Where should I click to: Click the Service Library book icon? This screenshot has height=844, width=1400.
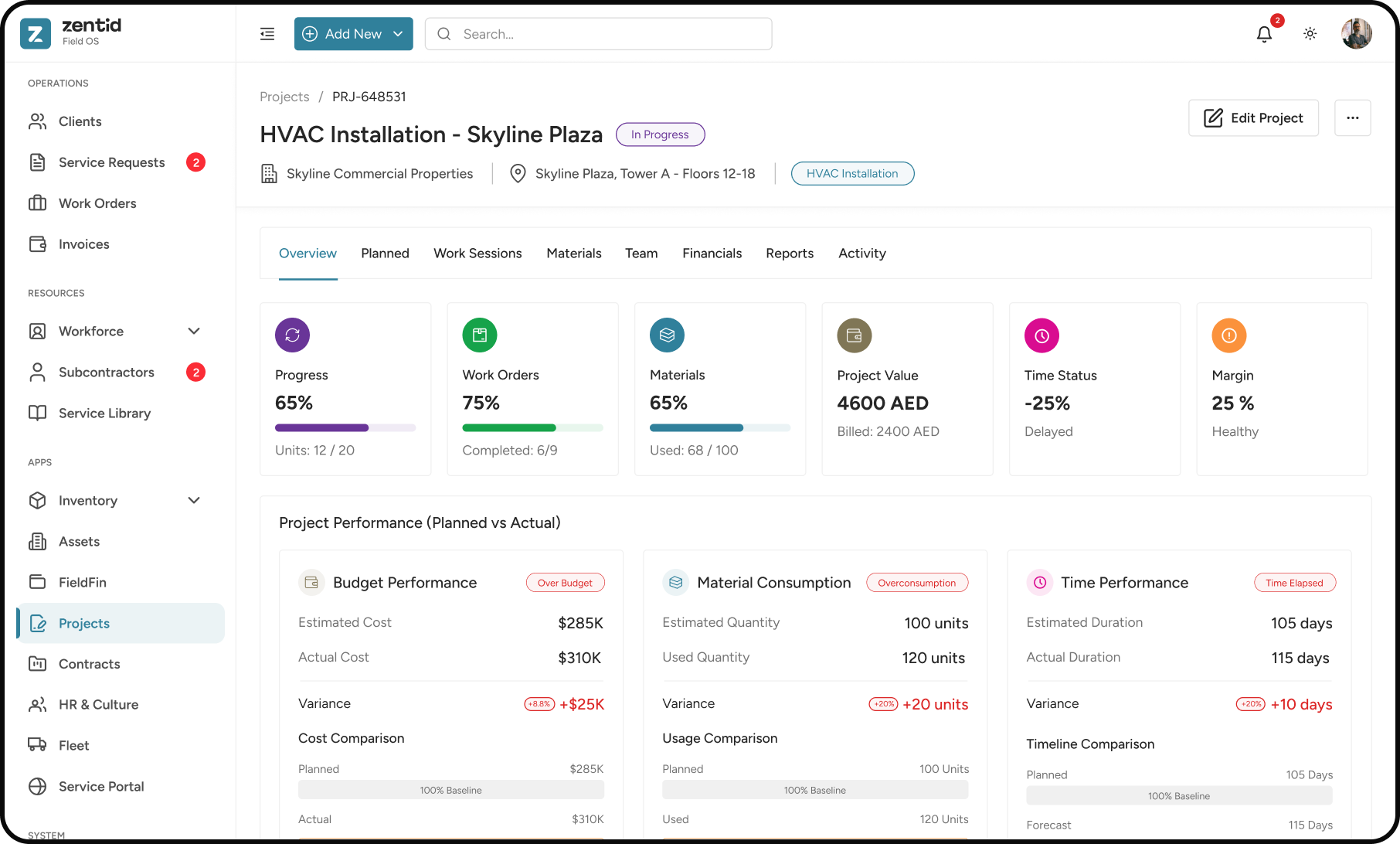(x=37, y=413)
